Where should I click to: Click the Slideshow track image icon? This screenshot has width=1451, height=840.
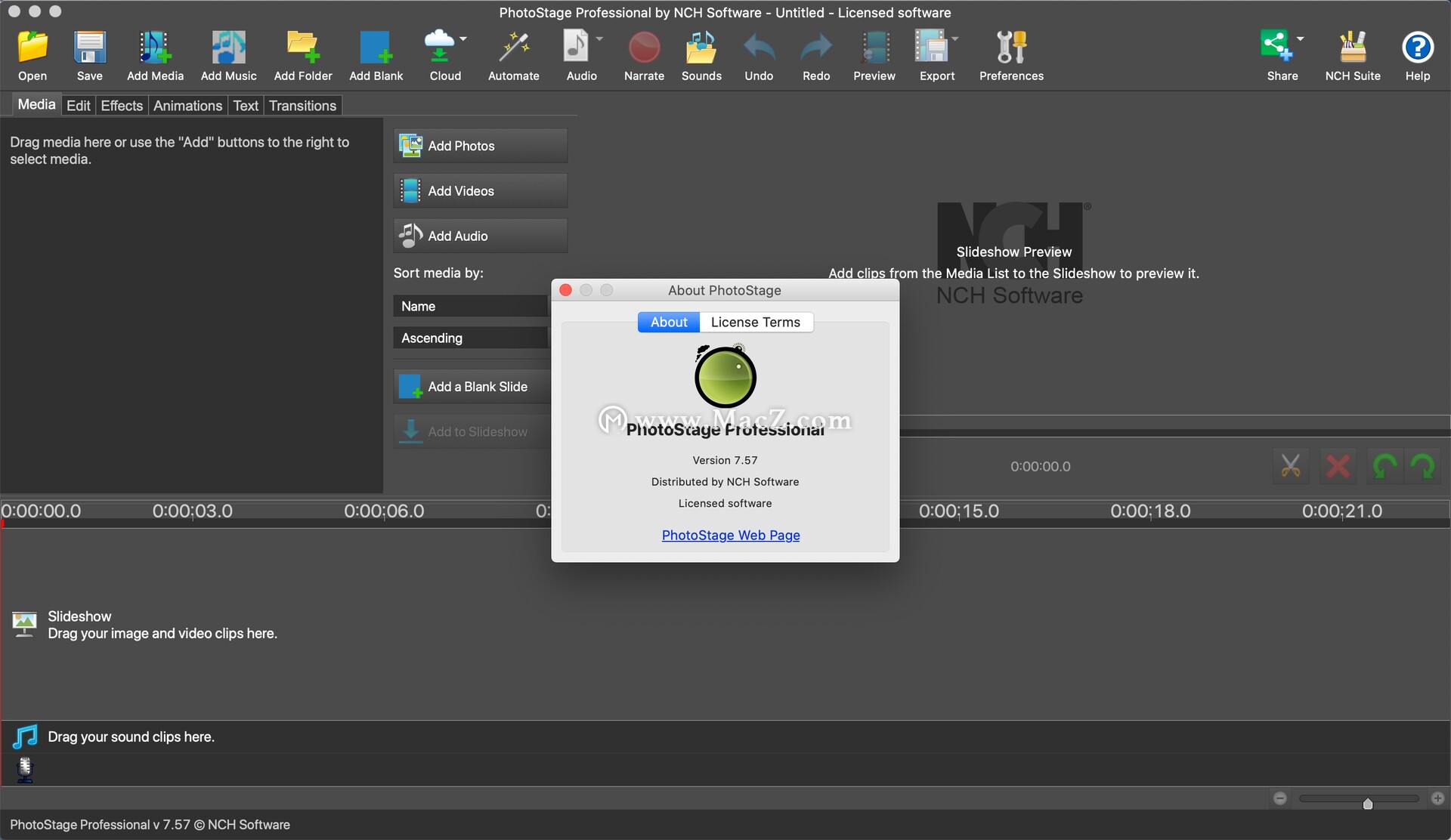point(24,624)
